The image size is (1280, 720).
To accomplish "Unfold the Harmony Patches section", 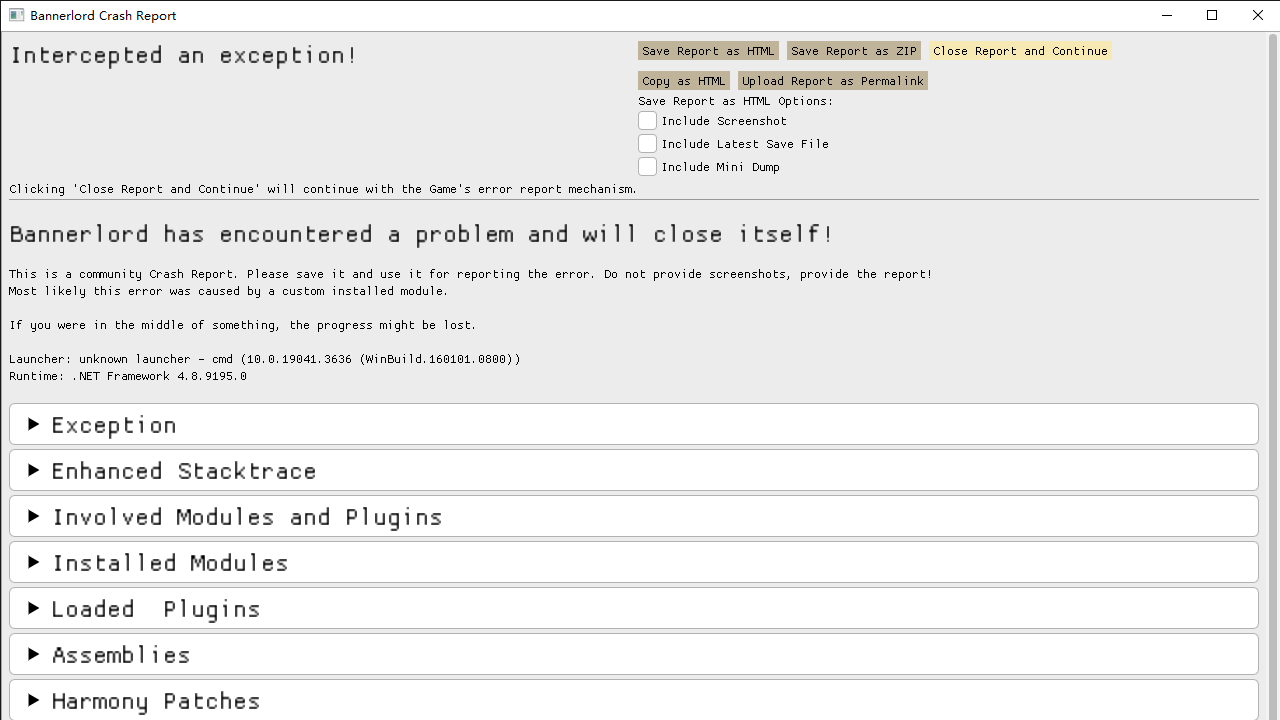I will pos(634,700).
